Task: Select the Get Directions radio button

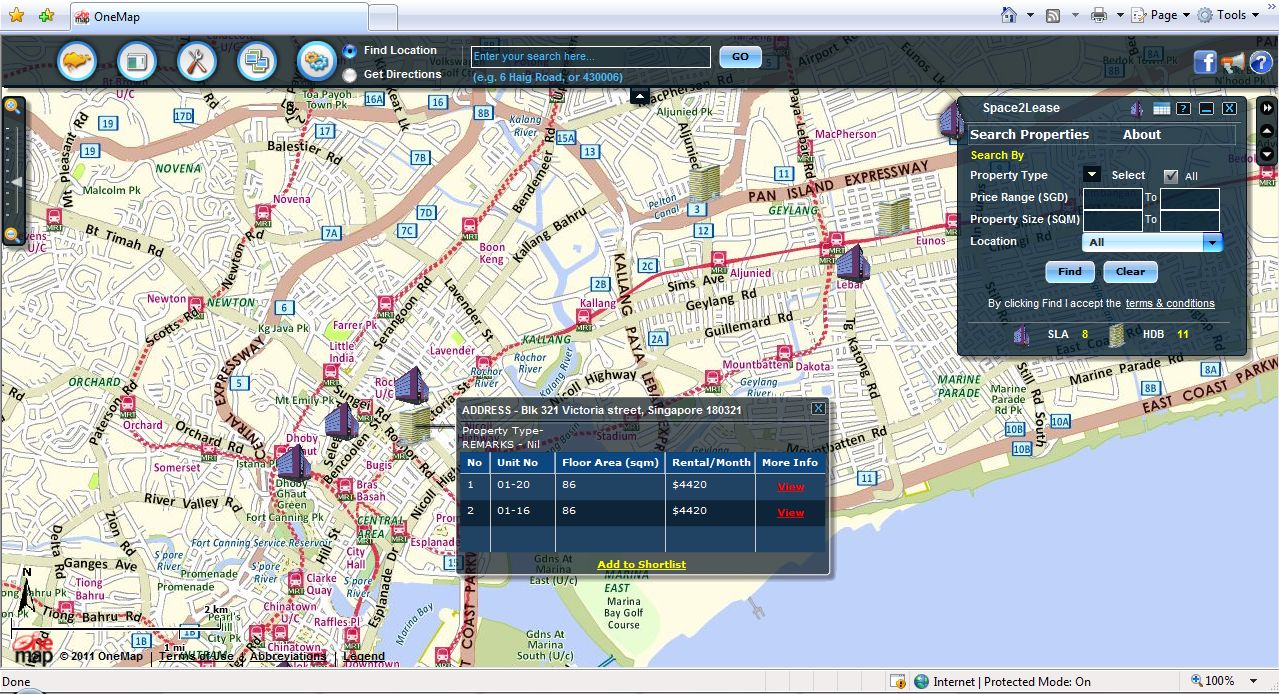Action: point(349,75)
